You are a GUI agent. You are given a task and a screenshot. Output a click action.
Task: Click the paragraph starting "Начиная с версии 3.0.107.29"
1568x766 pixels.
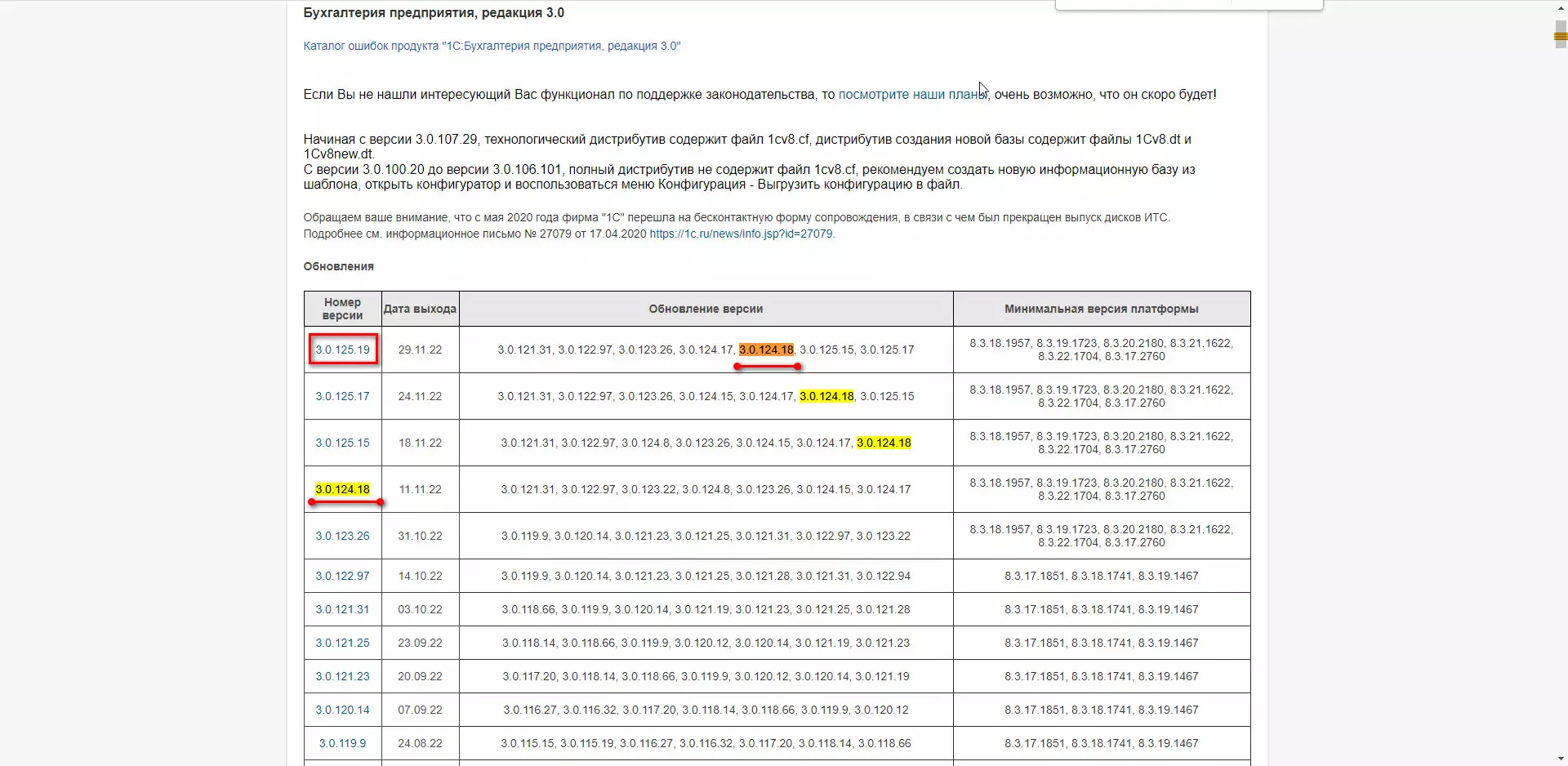(x=749, y=162)
